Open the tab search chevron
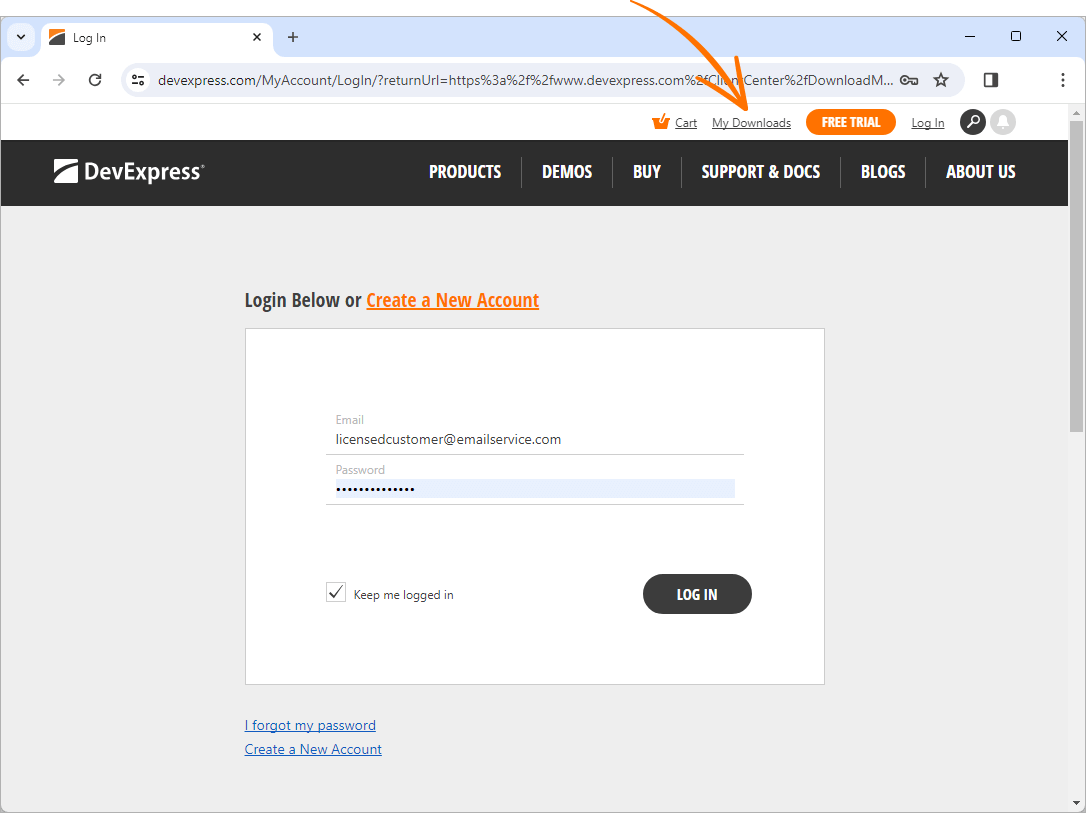Image resolution: width=1086 pixels, height=814 pixels. pyautogui.click(x=21, y=37)
